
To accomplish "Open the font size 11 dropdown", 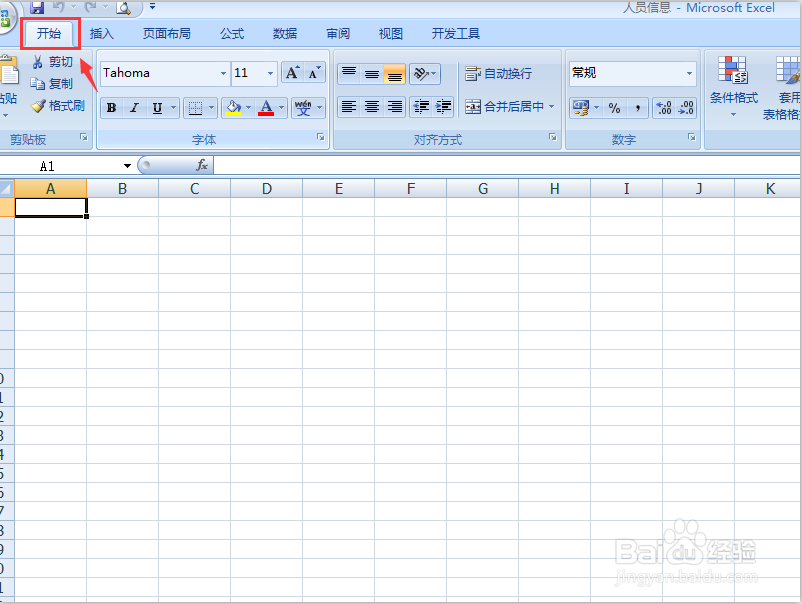I will (270, 73).
